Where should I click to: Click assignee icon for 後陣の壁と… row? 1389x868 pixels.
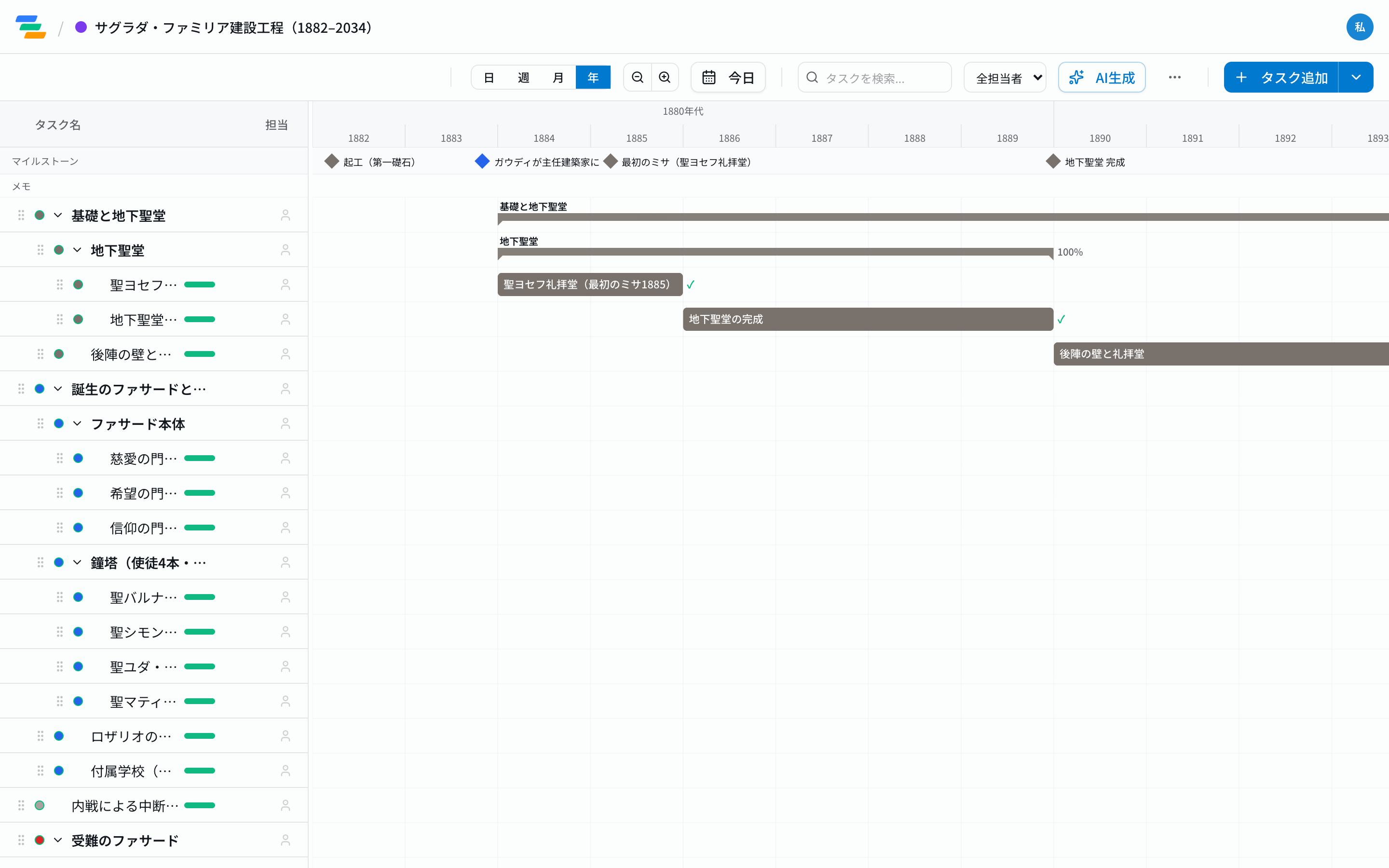[x=285, y=354]
